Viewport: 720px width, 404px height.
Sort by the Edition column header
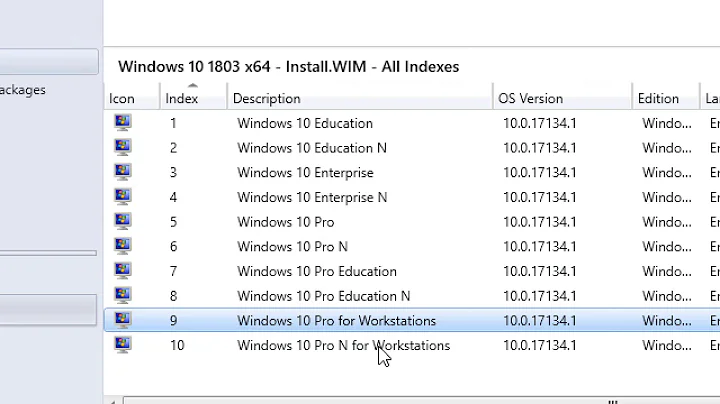[x=666, y=96]
